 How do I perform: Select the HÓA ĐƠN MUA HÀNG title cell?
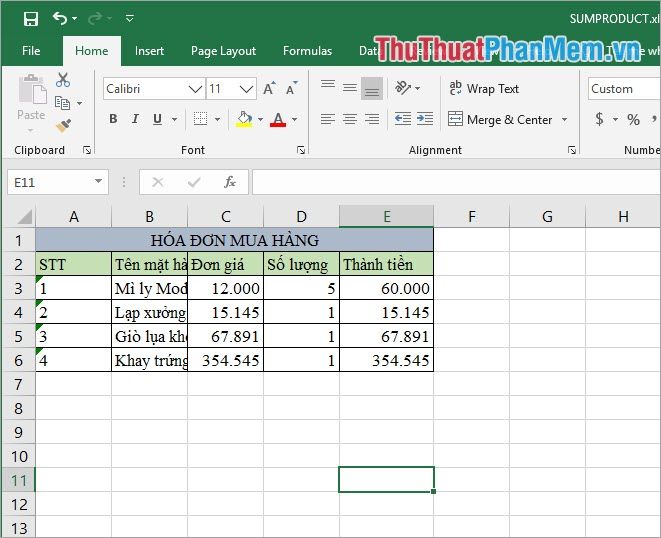click(234, 240)
